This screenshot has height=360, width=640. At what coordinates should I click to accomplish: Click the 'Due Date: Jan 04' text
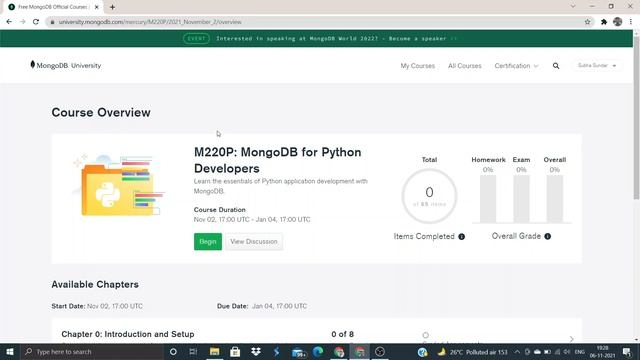[x=262, y=306]
